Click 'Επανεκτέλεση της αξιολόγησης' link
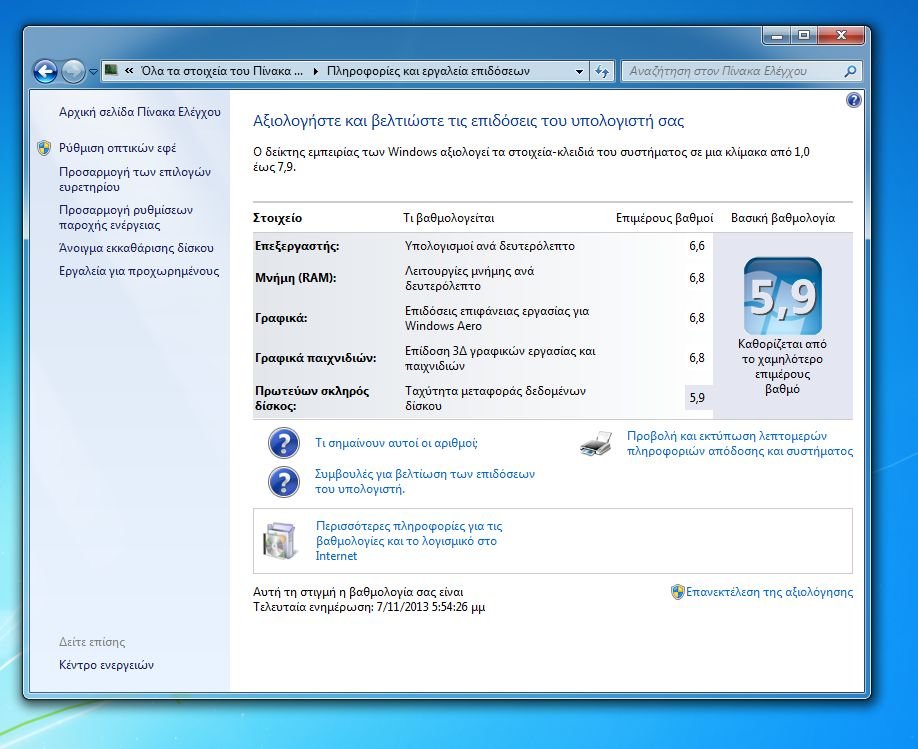This screenshot has width=918, height=749. [768, 592]
